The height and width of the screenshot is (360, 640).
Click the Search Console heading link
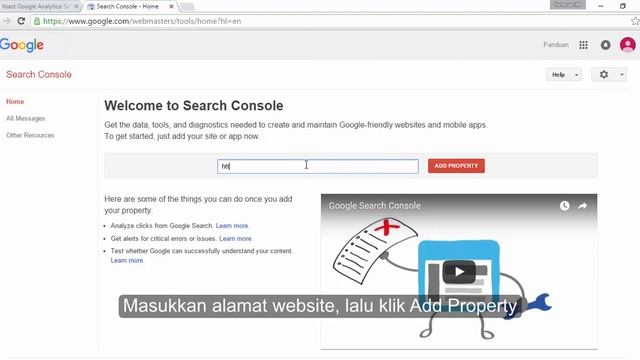click(x=39, y=74)
